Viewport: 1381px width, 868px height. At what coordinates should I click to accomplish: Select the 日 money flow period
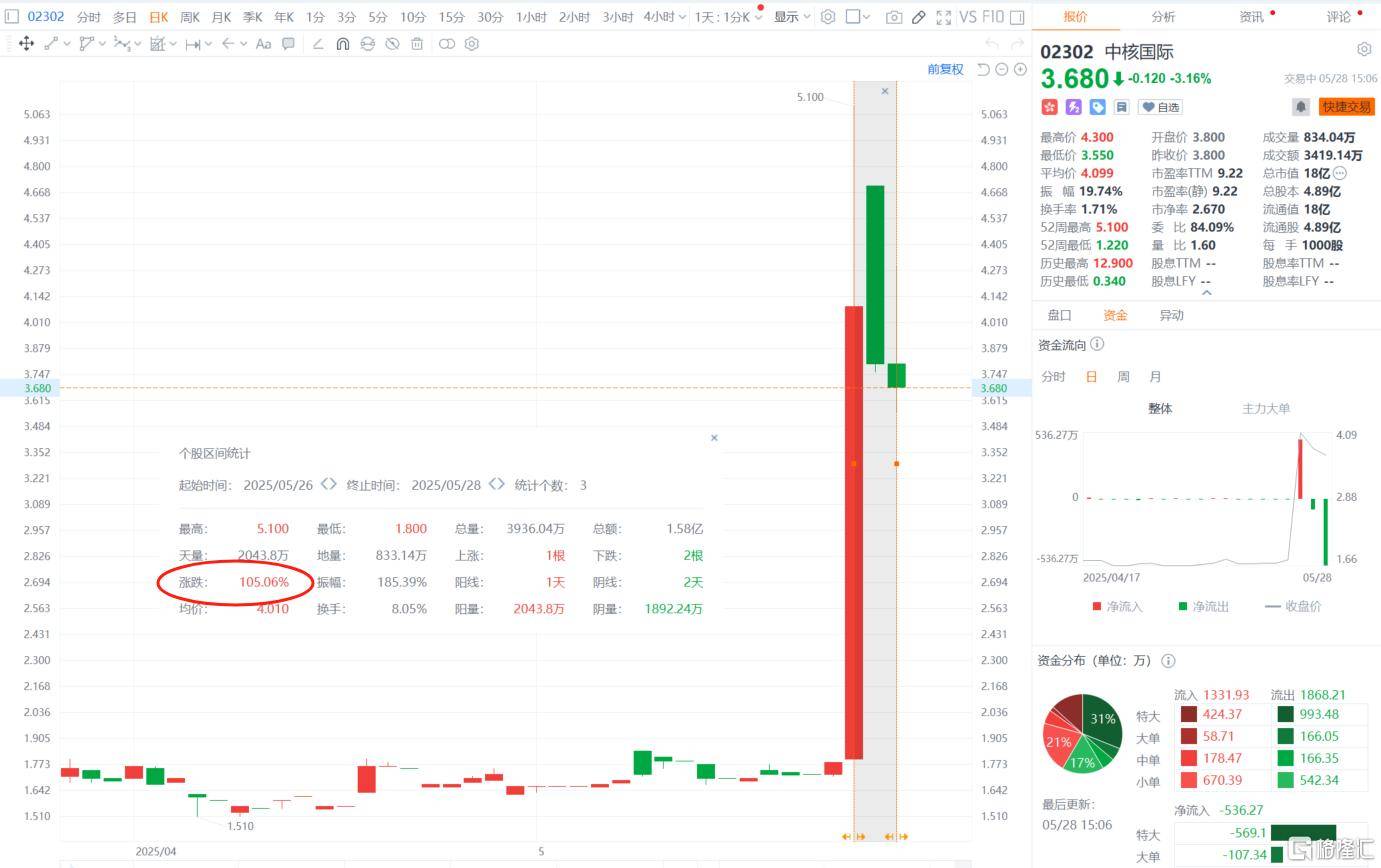click(1091, 377)
